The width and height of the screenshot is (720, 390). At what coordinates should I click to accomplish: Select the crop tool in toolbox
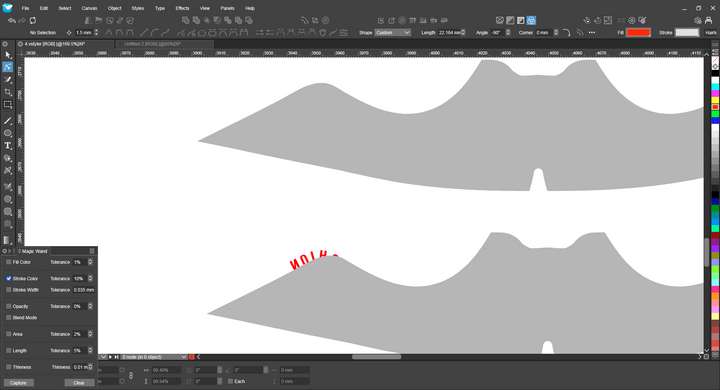click(8, 92)
